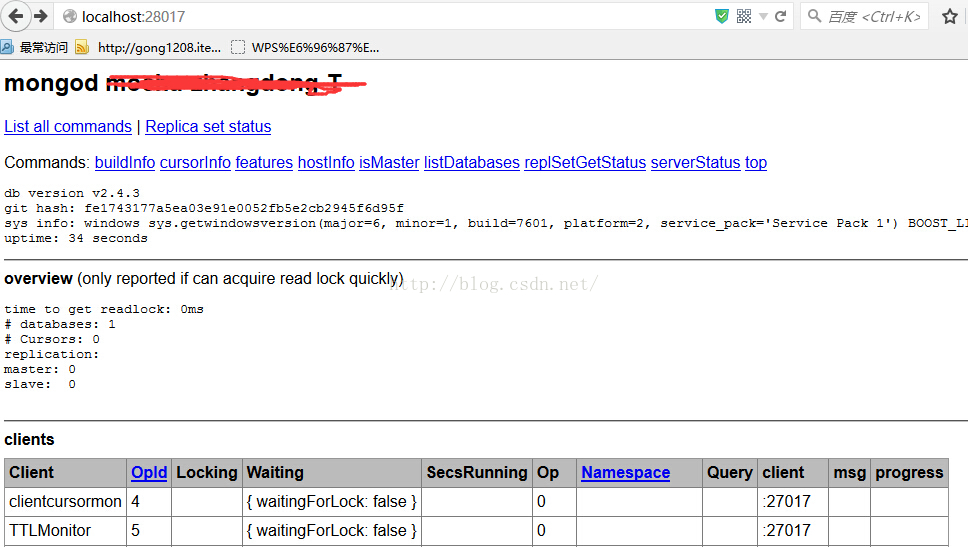
Task: Click the TTLMonitor table cell
Action: [65, 530]
